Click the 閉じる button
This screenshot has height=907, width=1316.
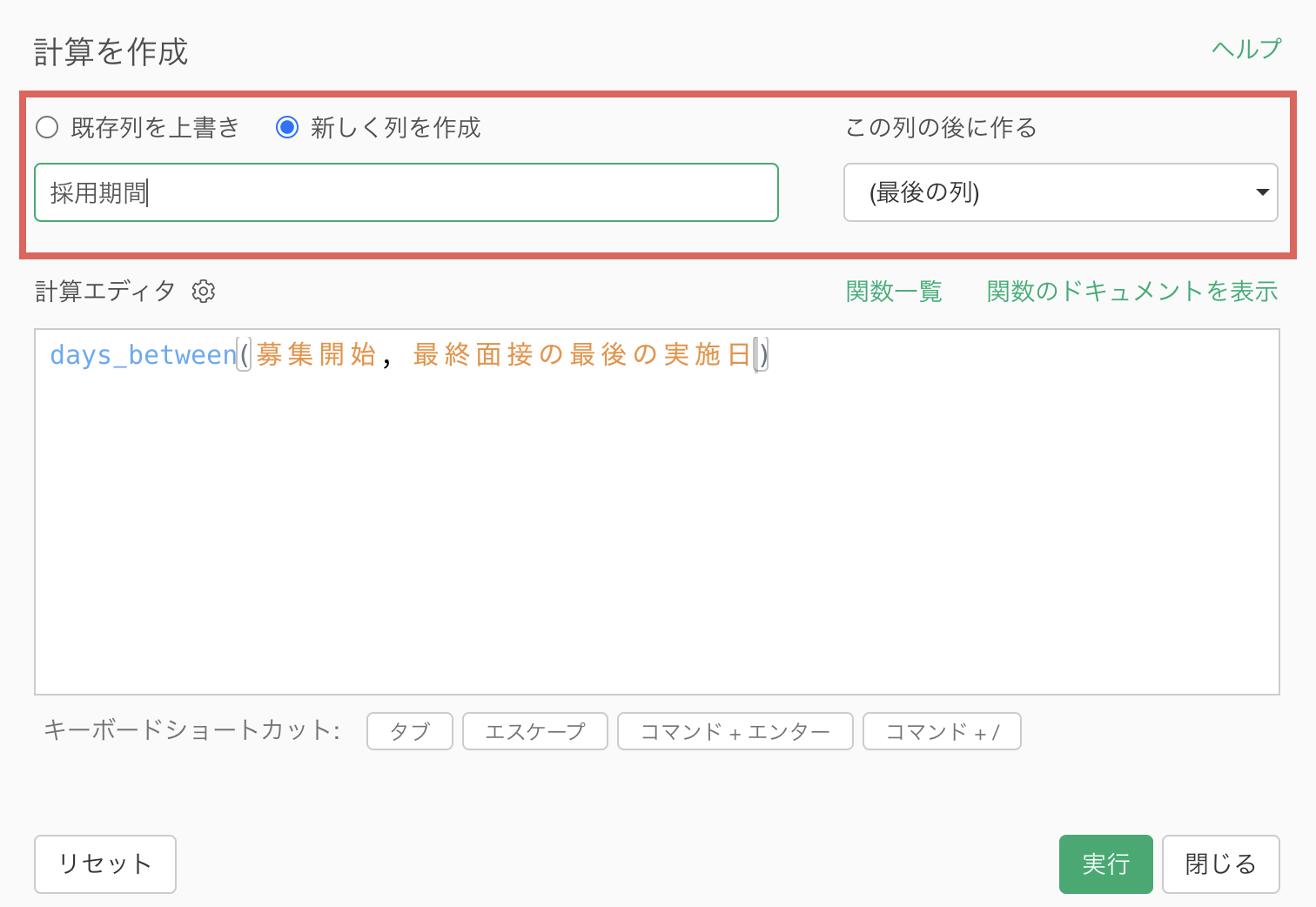pos(1221,864)
